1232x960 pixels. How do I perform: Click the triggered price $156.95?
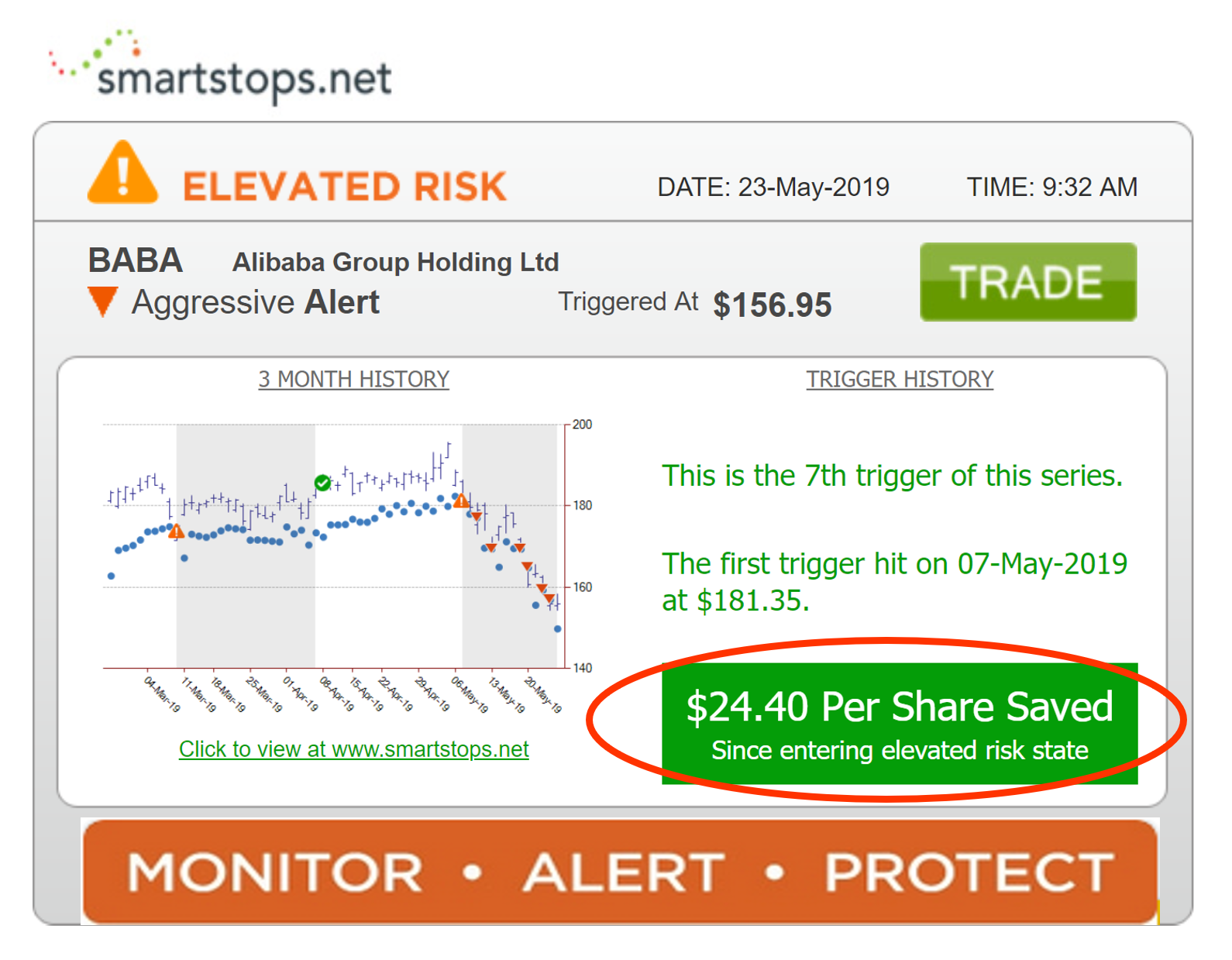point(772,305)
